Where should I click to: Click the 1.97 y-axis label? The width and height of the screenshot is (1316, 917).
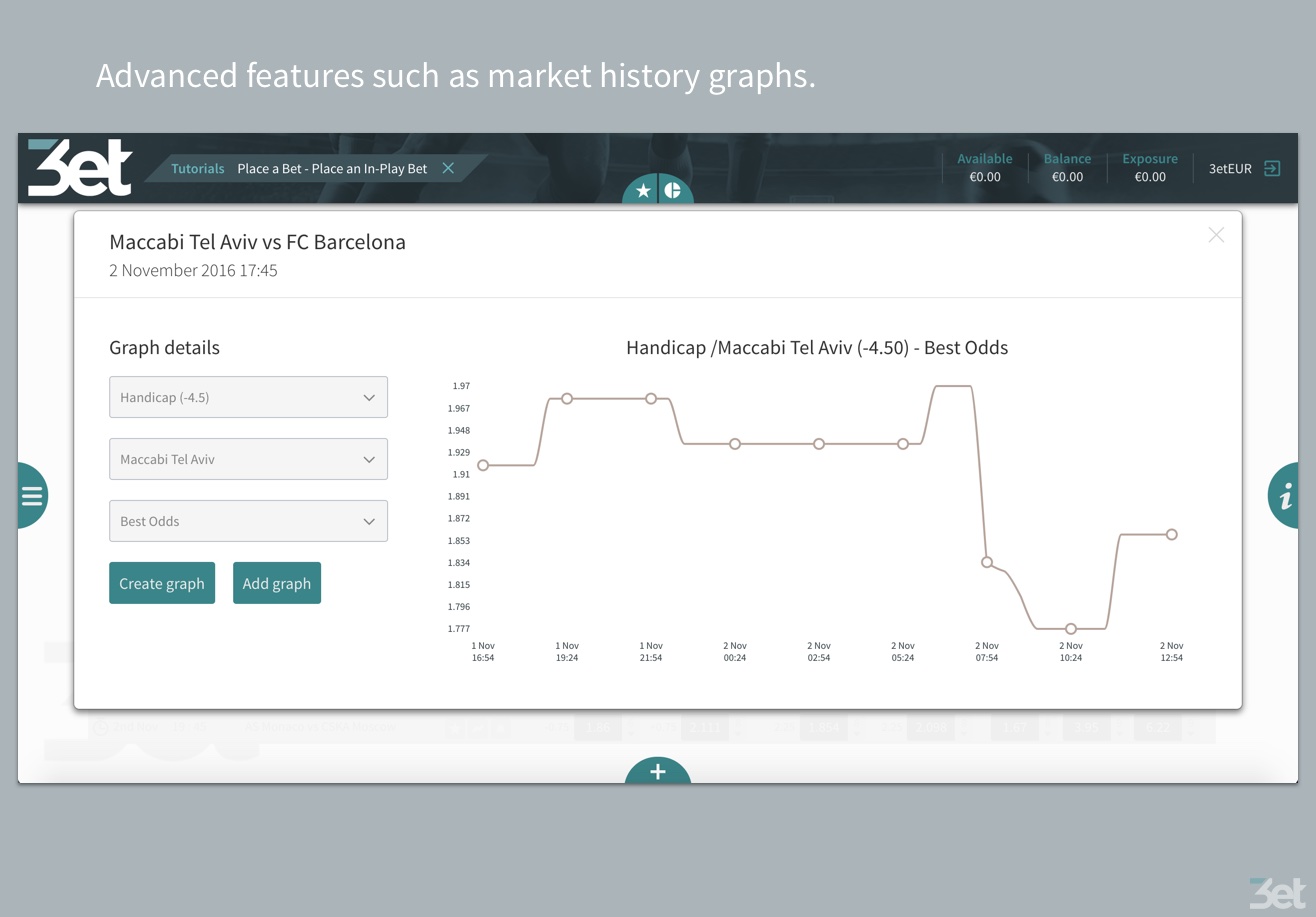point(461,386)
